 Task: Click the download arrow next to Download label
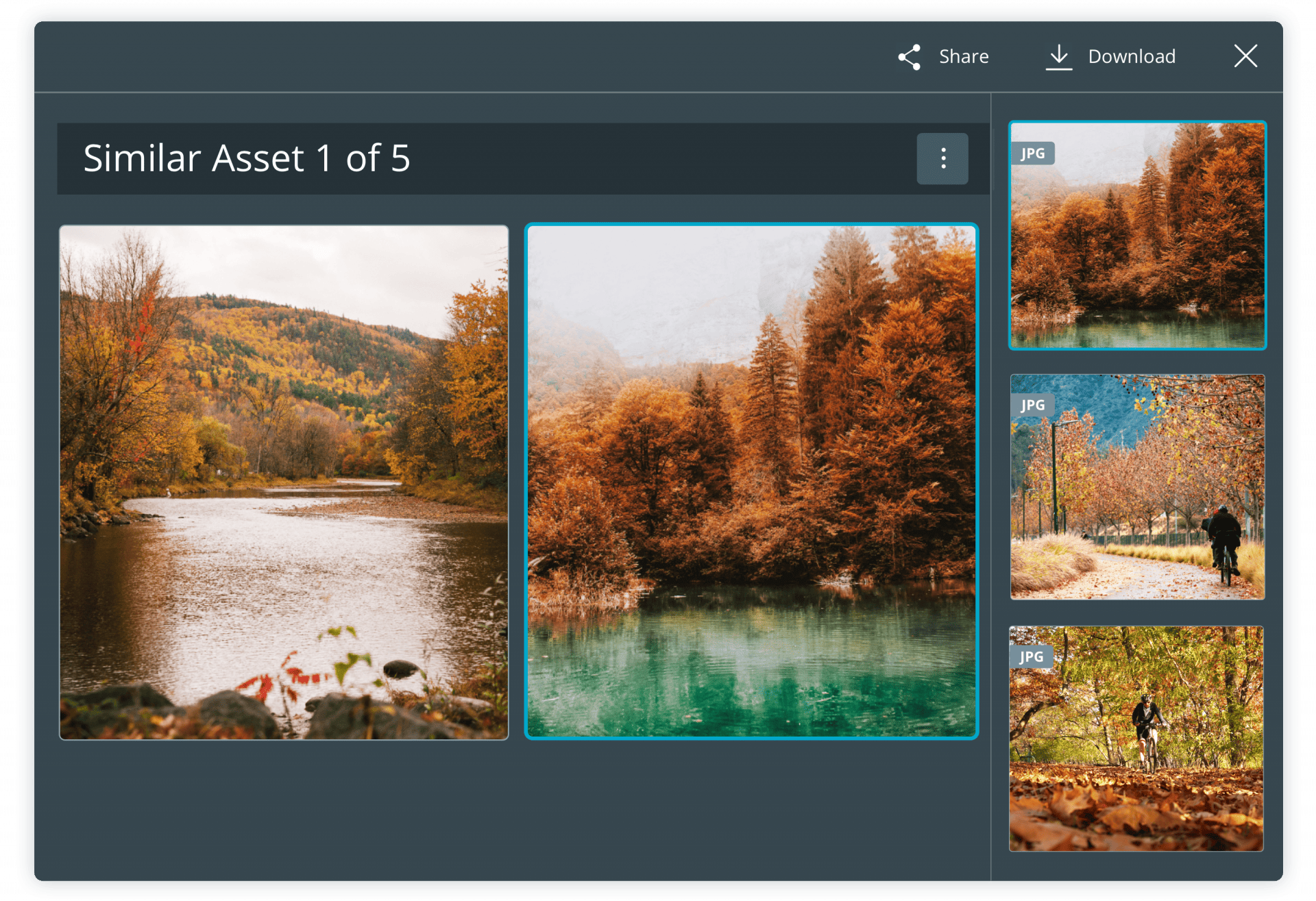tap(1060, 56)
